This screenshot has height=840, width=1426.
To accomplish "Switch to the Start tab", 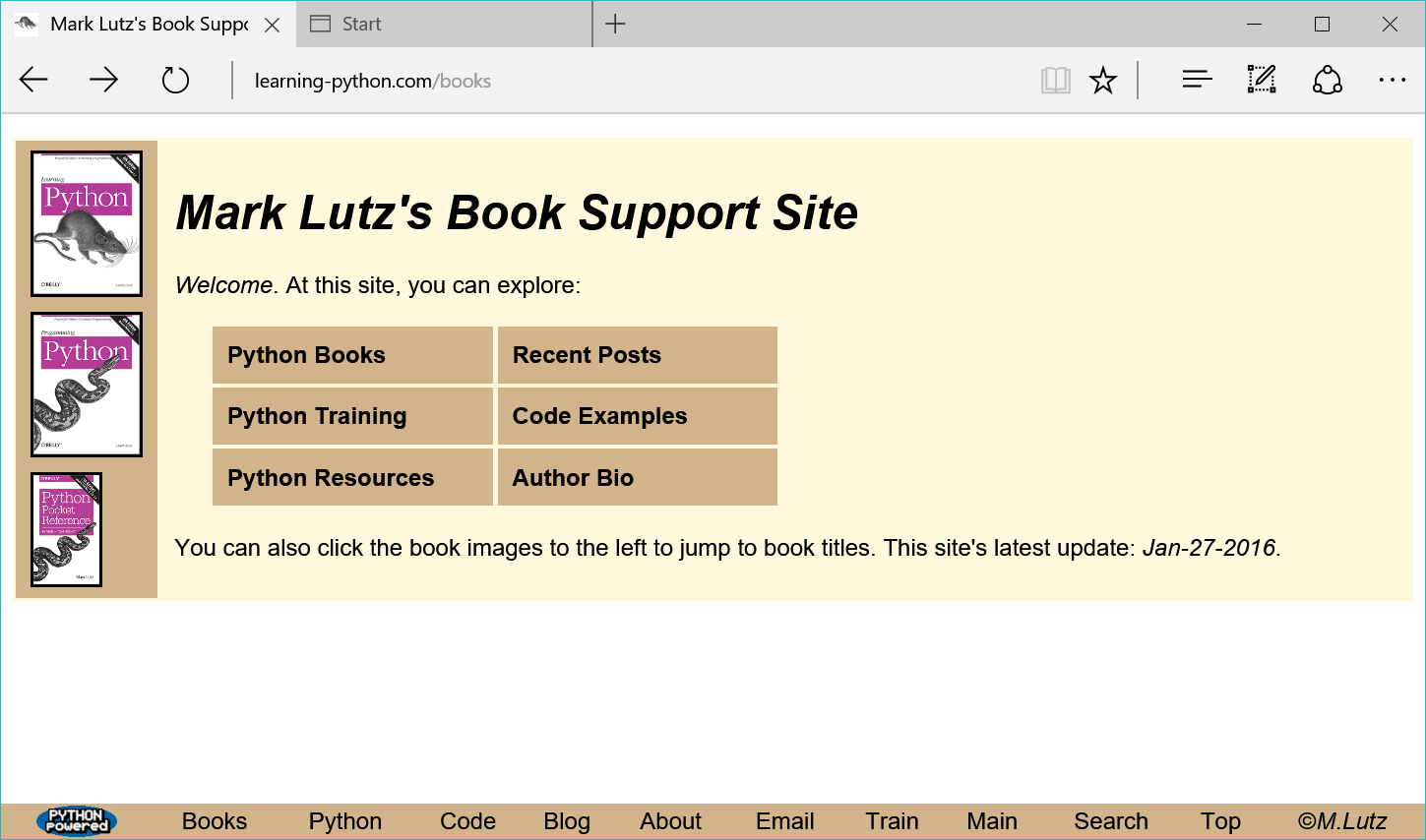I will click(x=444, y=25).
